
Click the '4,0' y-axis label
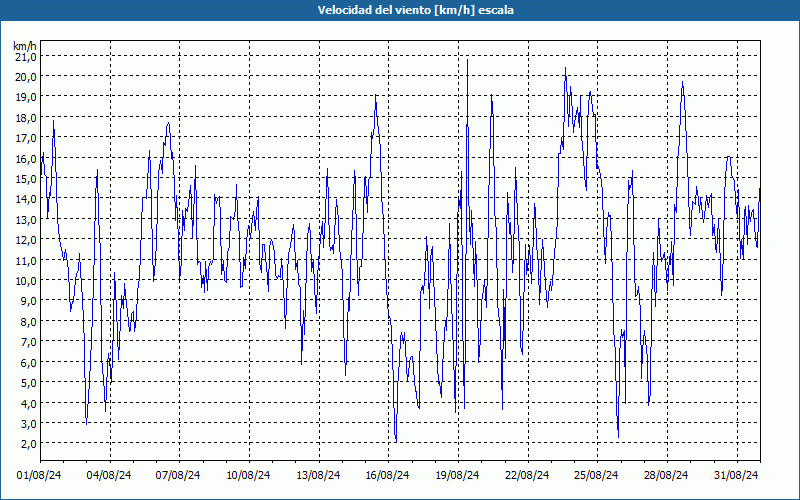(29, 404)
